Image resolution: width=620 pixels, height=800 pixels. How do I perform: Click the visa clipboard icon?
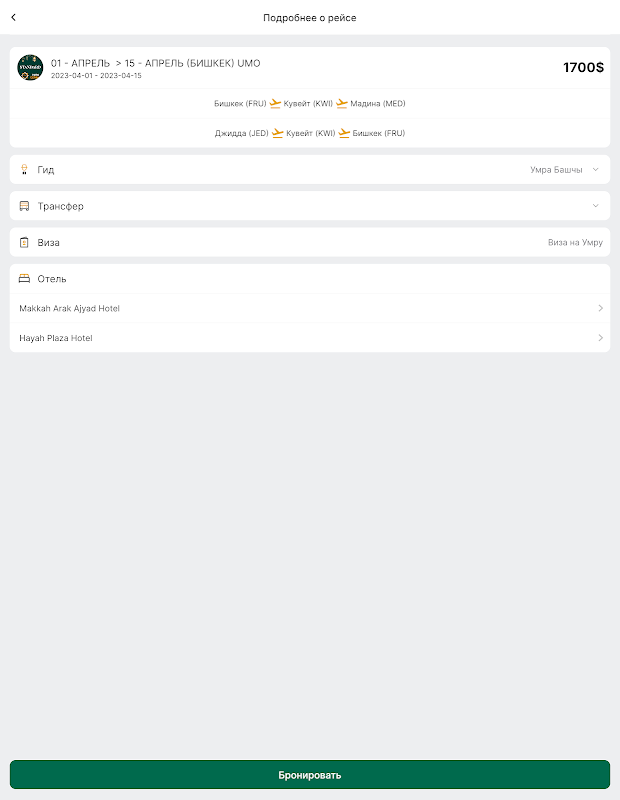point(24,242)
